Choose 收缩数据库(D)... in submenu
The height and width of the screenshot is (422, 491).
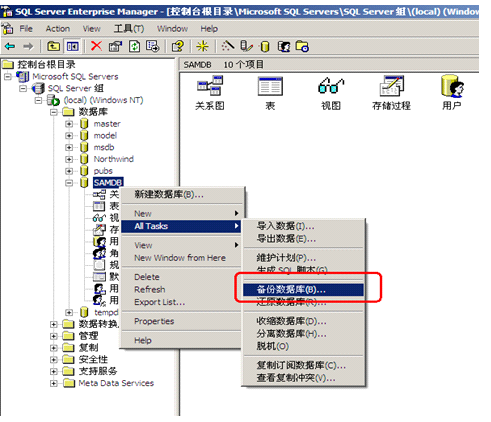pos(303,321)
